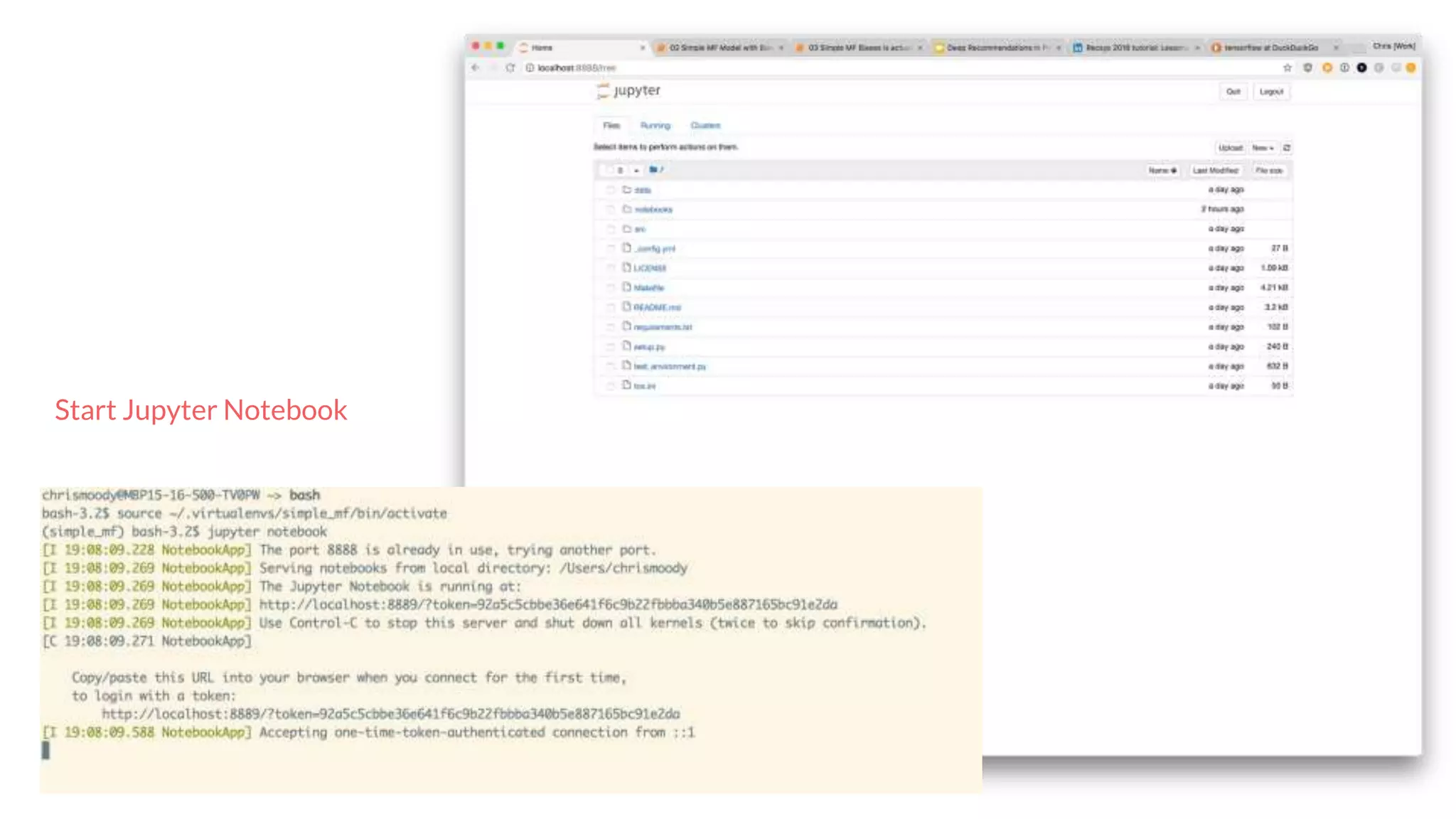Tick the checkbox for requirements.txt
The width and height of the screenshot is (1456, 819).
(610, 327)
